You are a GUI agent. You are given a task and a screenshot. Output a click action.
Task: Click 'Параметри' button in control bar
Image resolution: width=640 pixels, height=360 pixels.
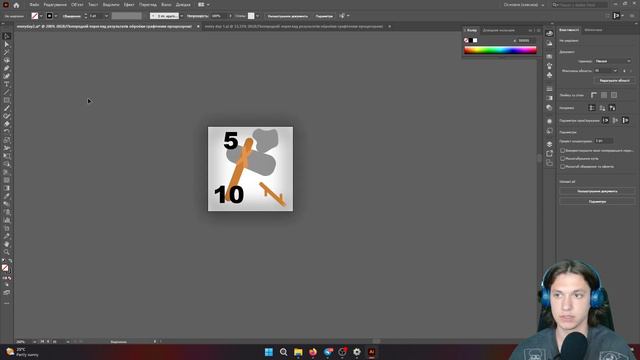click(324, 16)
